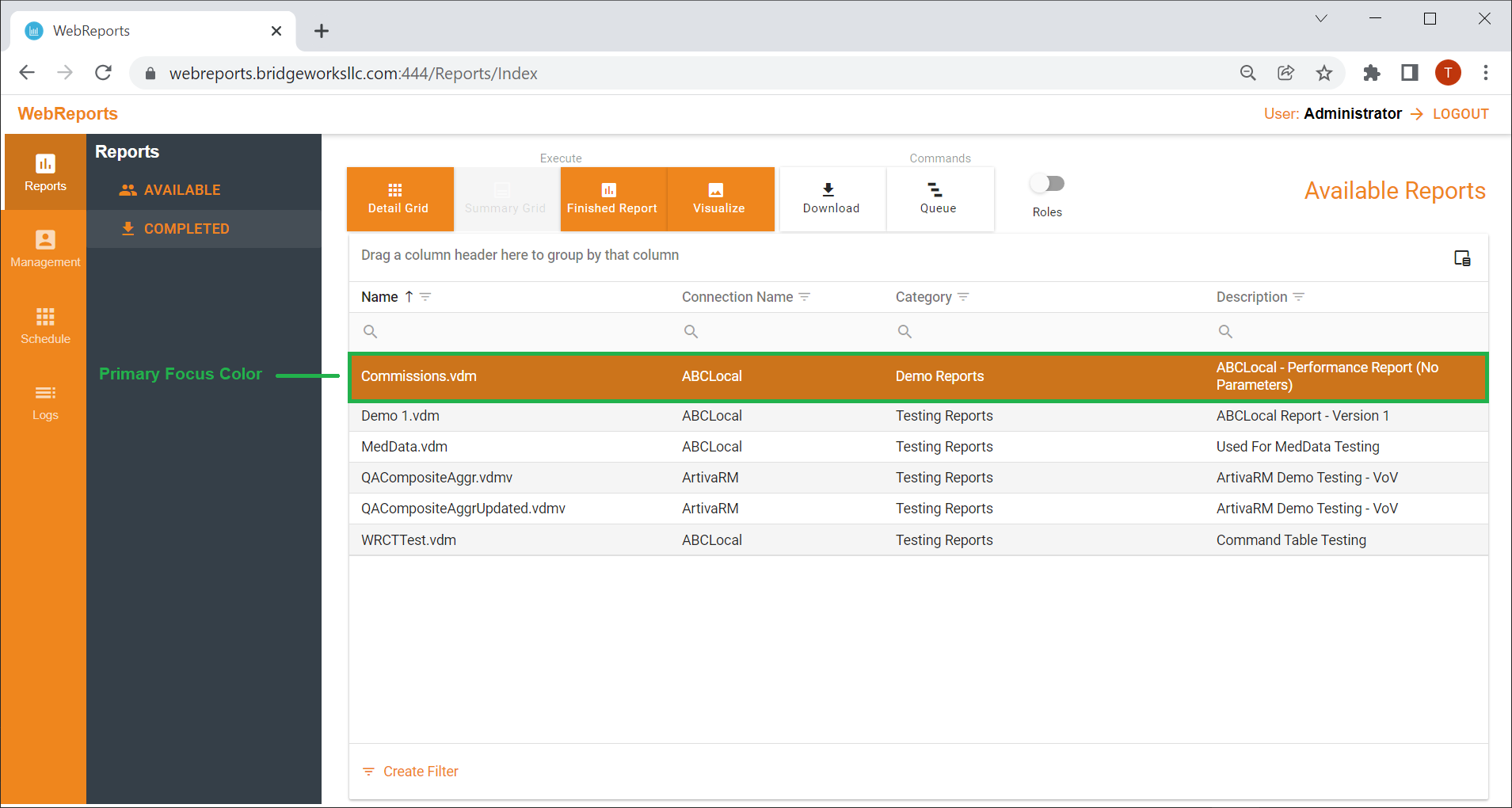Open the browser zoom magnifier icon
This screenshot has height=808, width=1512.
(1248, 73)
